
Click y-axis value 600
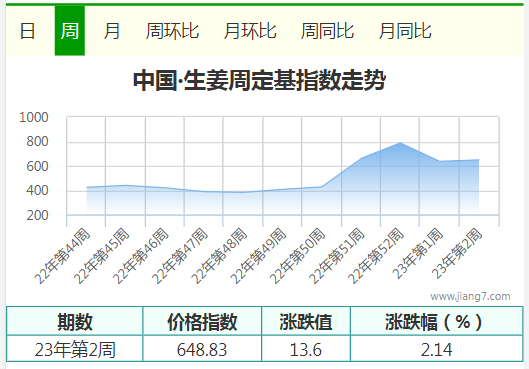[x=37, y=166]
